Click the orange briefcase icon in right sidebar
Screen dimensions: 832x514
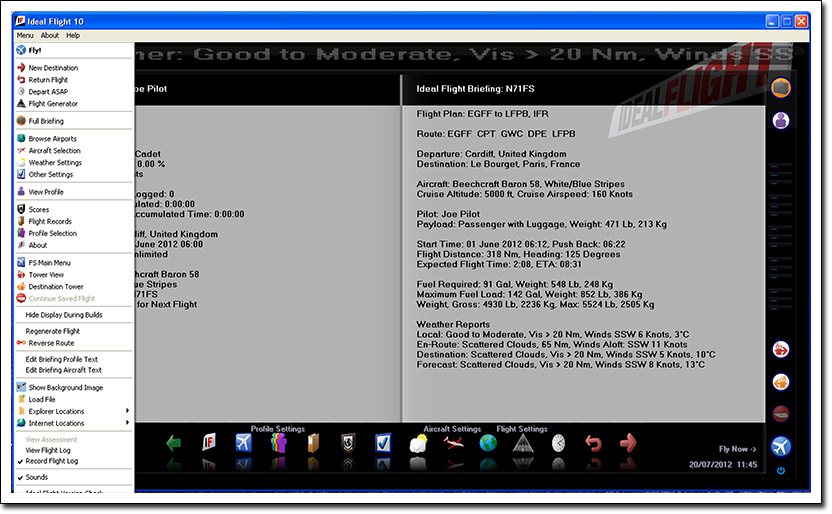click(781, 88)
